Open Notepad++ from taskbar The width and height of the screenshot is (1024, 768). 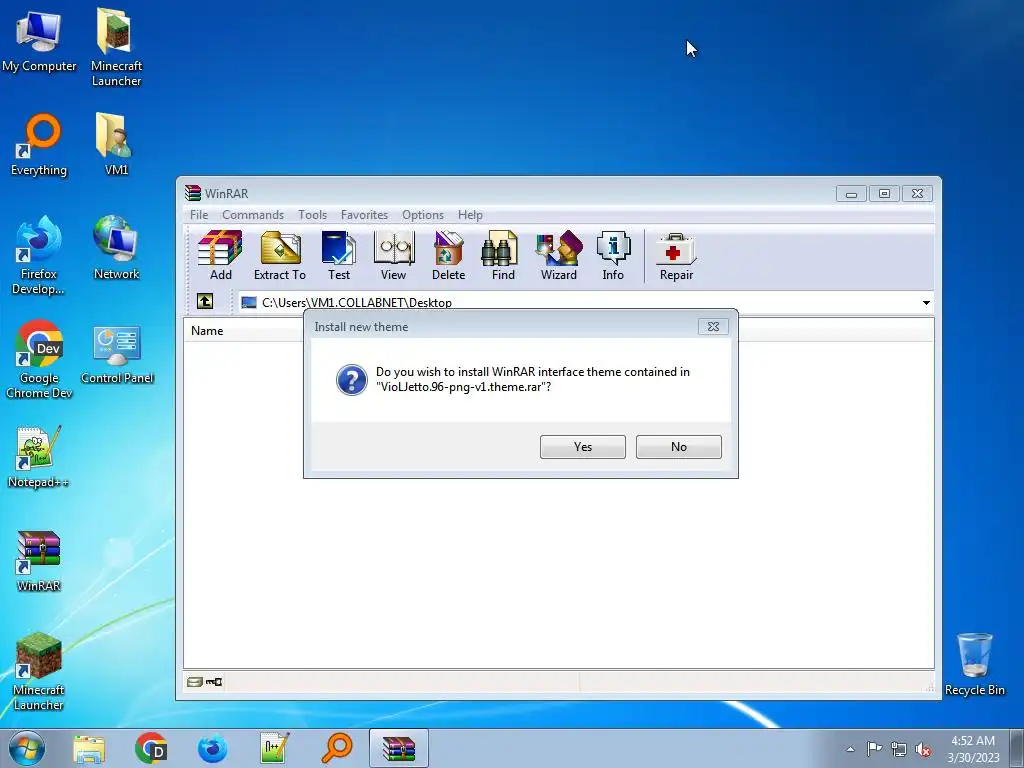coord(274,748)
